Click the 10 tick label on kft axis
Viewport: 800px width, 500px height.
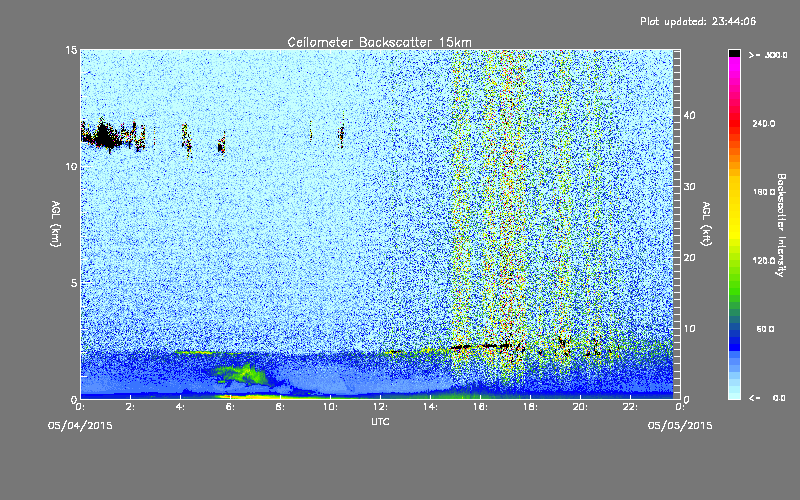[x=689, y=329]
